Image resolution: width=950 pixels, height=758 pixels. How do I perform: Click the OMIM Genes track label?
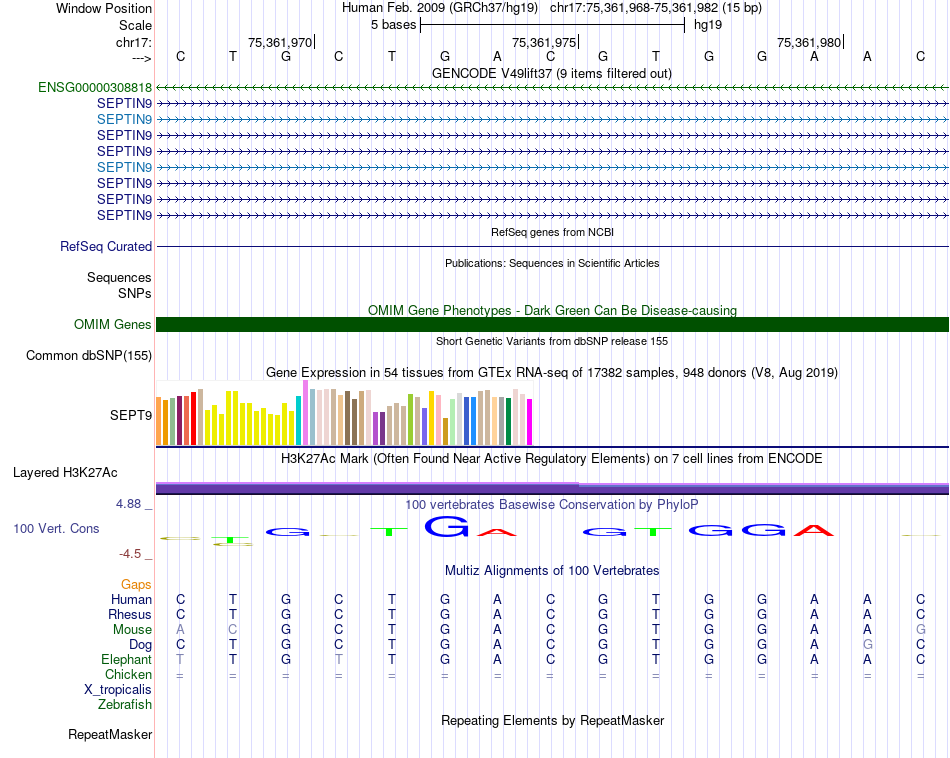[x=113, y=325]
